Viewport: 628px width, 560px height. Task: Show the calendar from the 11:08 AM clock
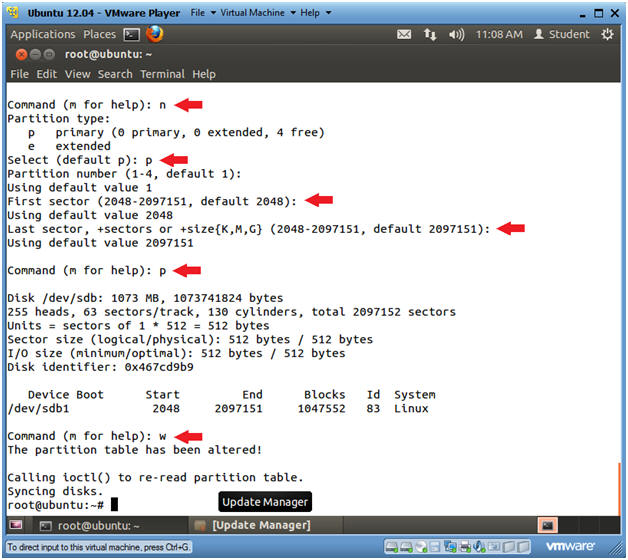(x=499, y=34)
